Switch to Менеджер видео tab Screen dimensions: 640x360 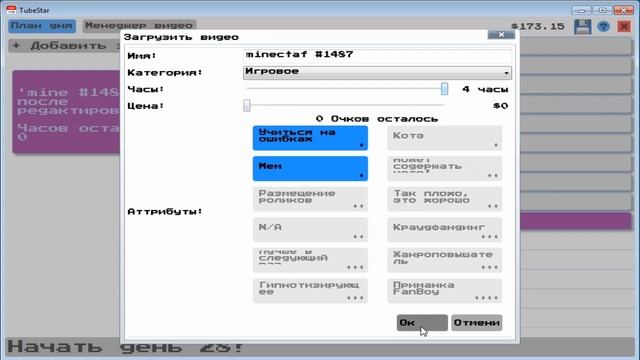139,26
